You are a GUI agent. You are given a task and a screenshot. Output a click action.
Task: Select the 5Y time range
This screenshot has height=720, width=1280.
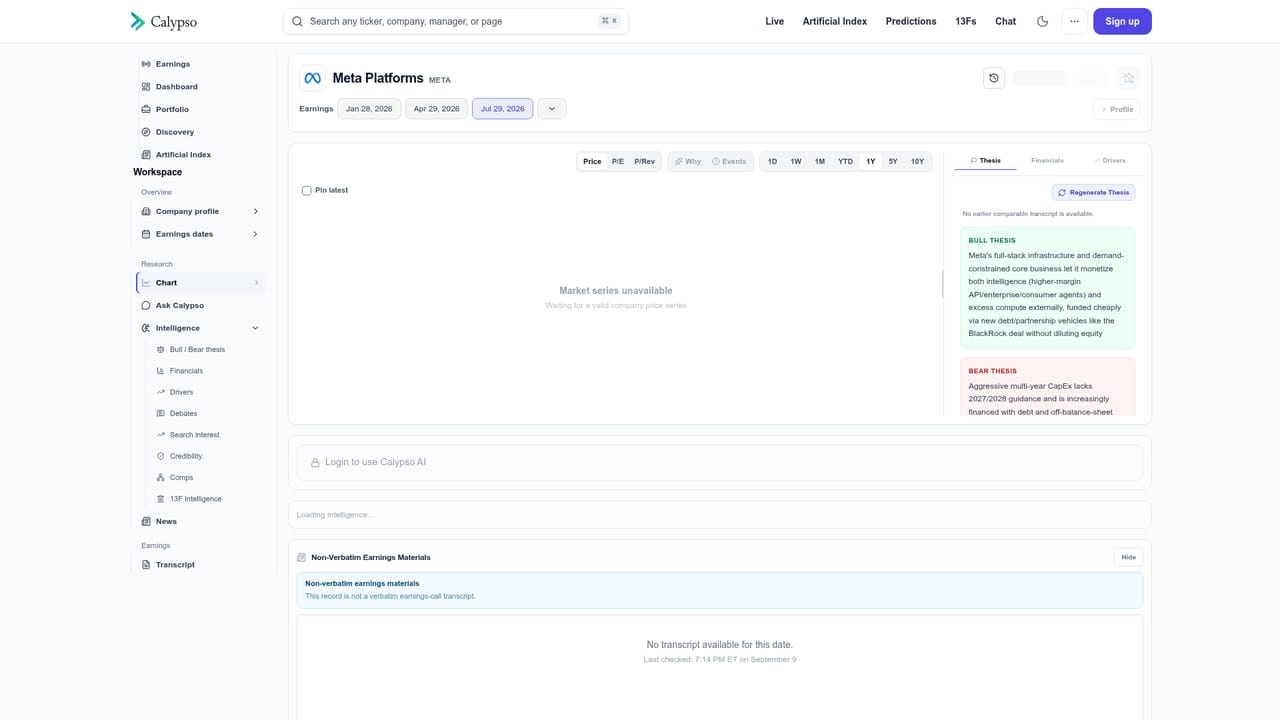pyautogui.click(x=893, y=161)
